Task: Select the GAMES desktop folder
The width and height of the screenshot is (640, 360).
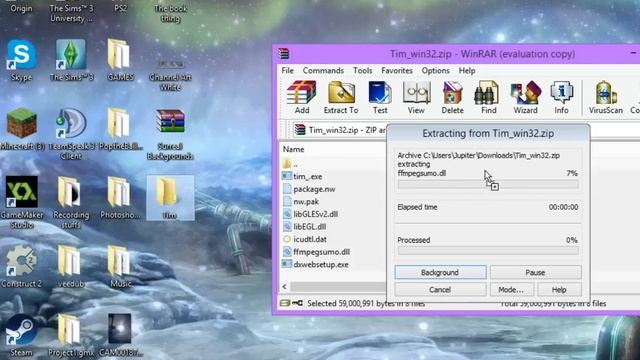Action: pyautogui.click(x=120, y=60)
